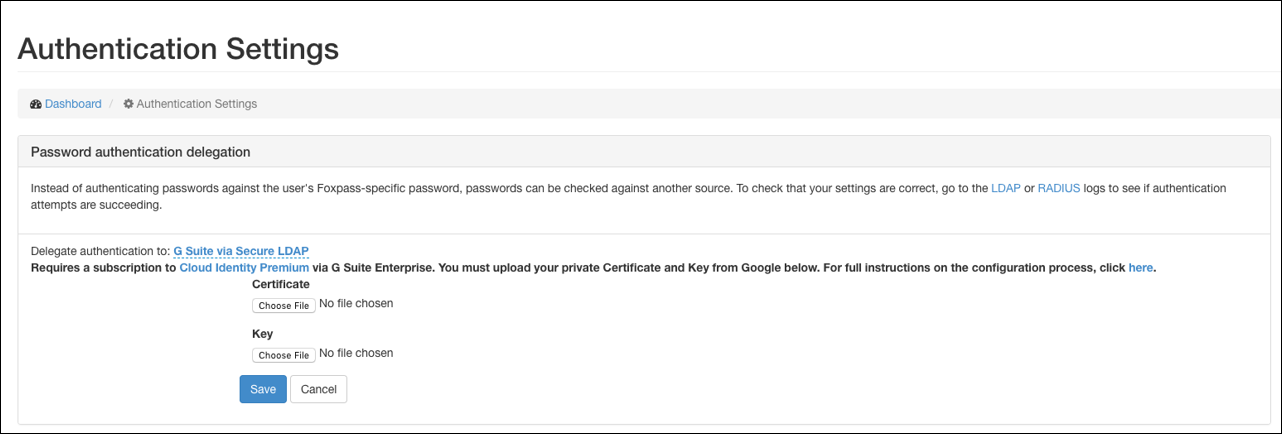The height and width of the screenshot is (434, 1282).
Task: Click 'No file chosen' under Key
Action: click(356, 353)
